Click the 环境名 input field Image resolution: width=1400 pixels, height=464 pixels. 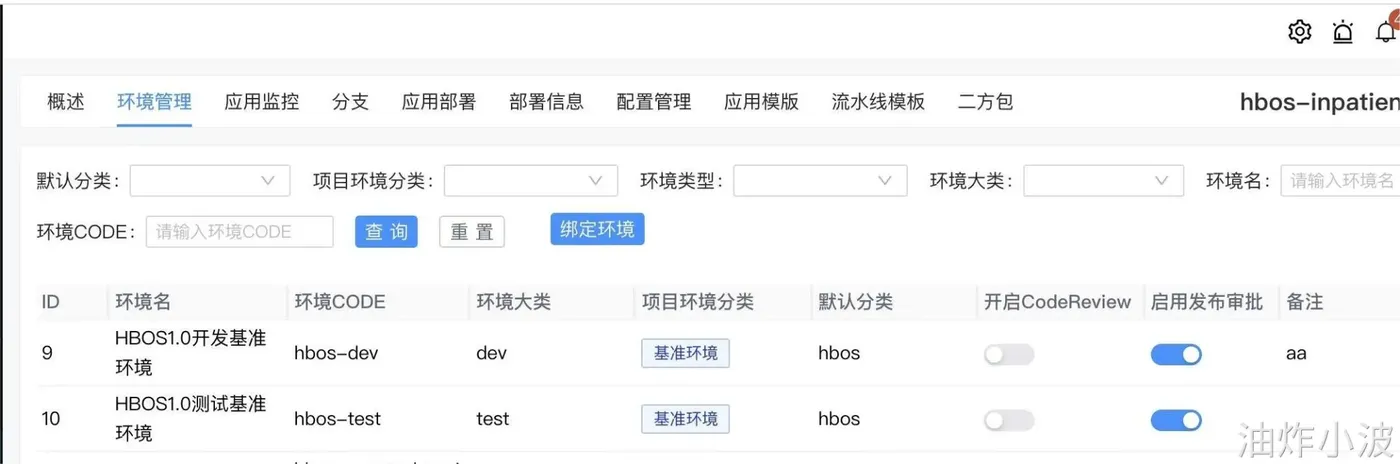(1340, 181)
